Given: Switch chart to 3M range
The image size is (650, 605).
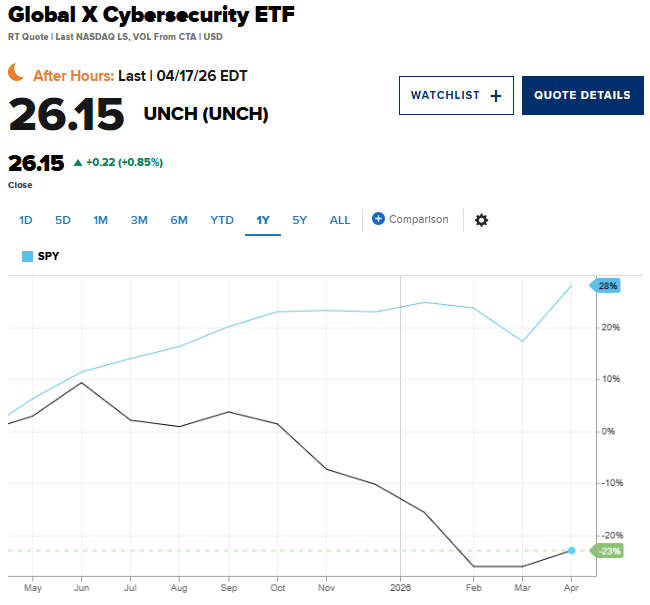Looking at the screenshot, I should pyautogui.click(x=139, y=220).
